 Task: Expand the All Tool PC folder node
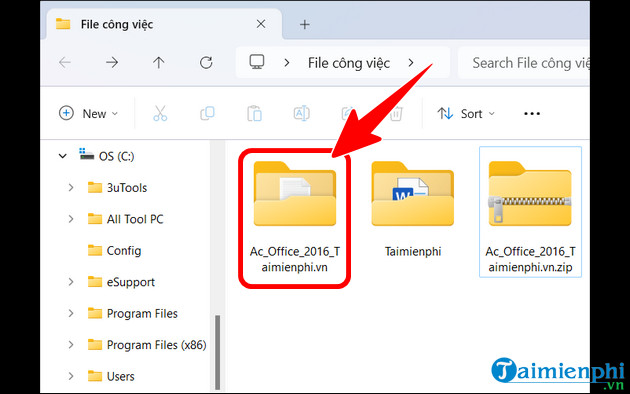[x=71, y=219]
